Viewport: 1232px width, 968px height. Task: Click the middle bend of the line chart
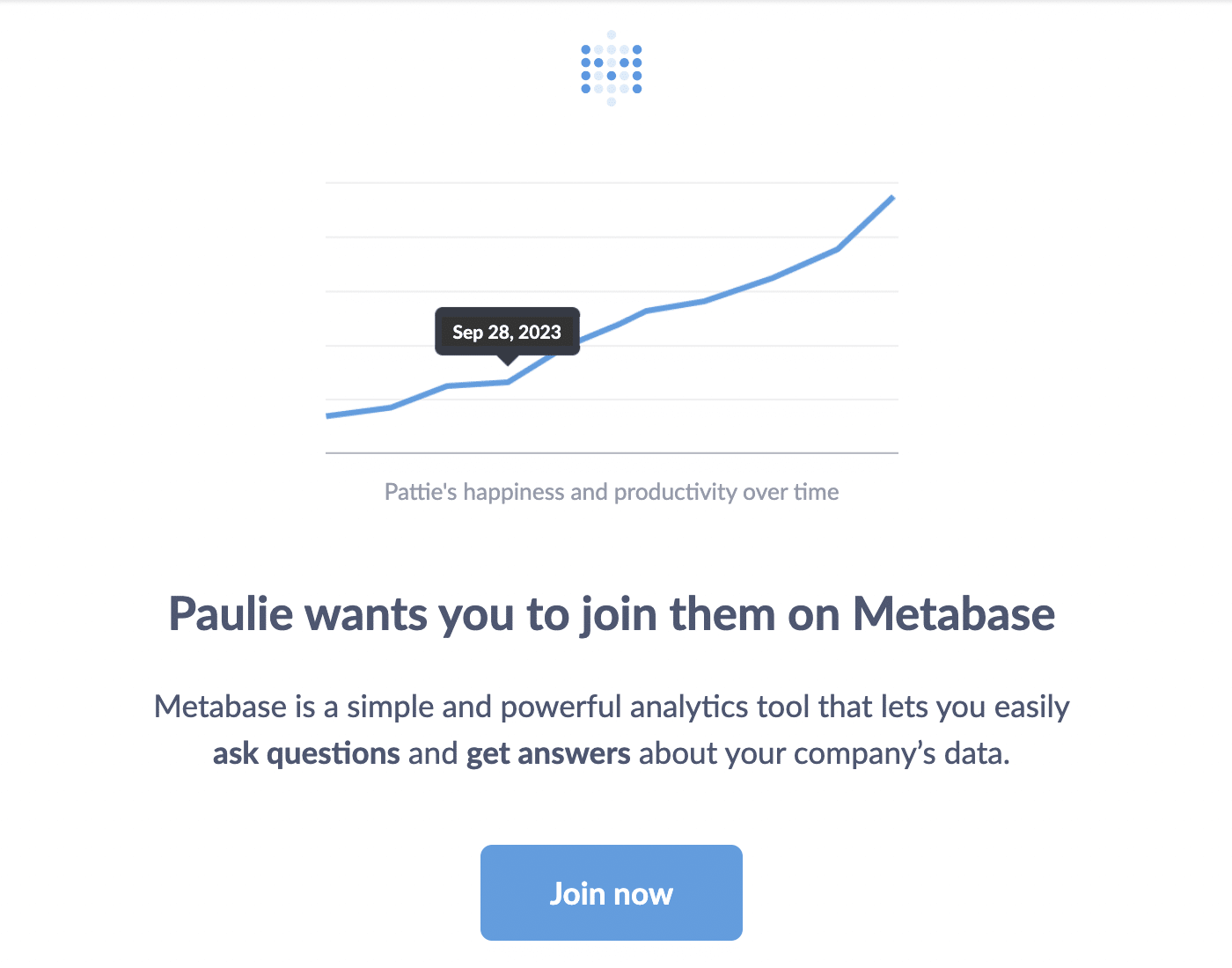648,310
